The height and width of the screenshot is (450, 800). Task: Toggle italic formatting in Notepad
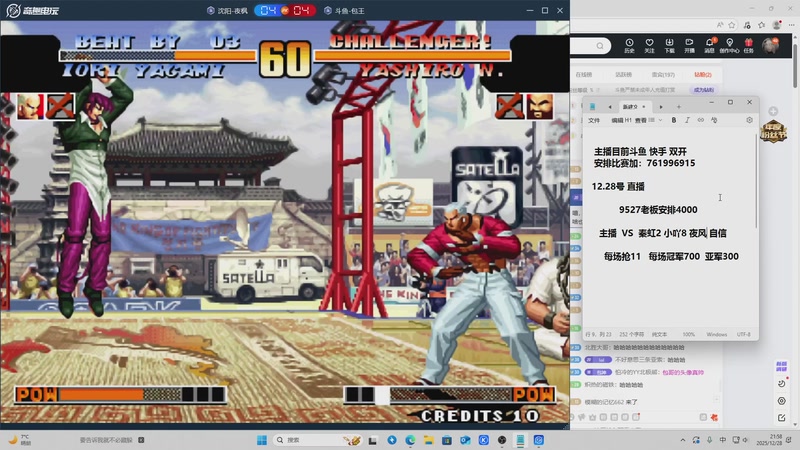(687, 120)
